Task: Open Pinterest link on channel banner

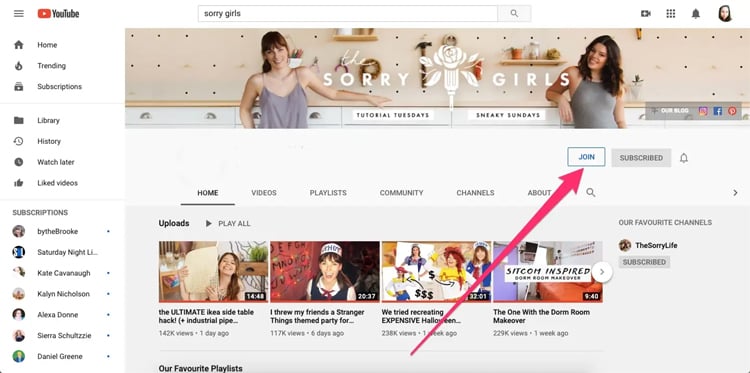Action: (x=732, y=111)
